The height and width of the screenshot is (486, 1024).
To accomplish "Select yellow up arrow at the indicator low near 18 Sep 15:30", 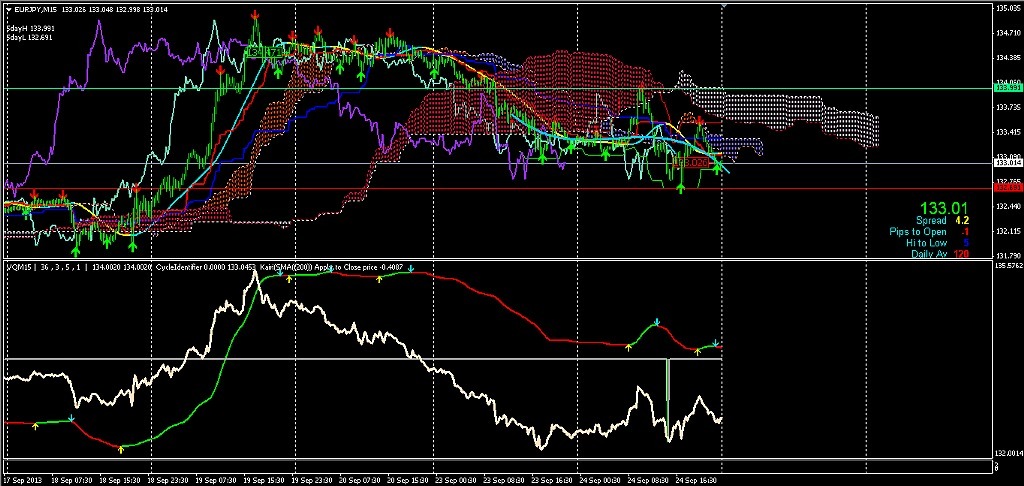I will point(121,449).
